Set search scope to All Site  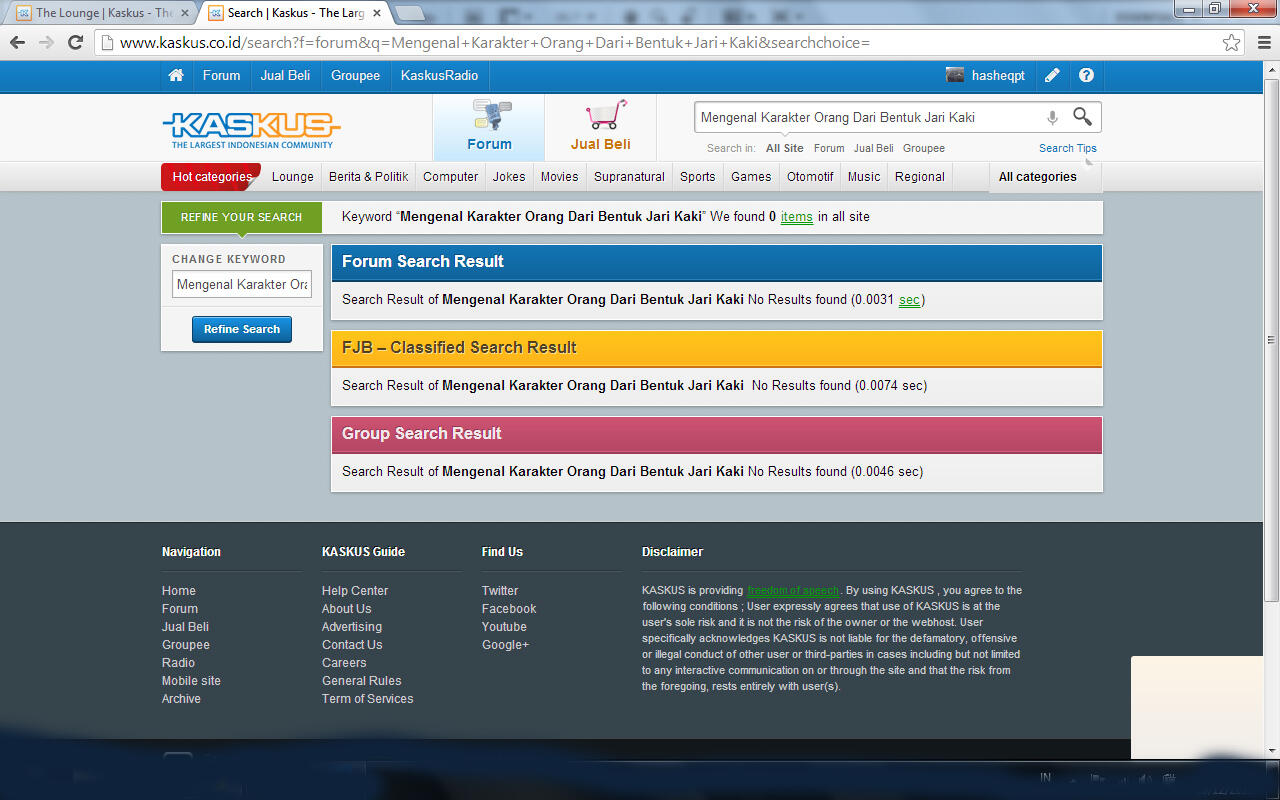pyautogui.click(x=785, y=148)
